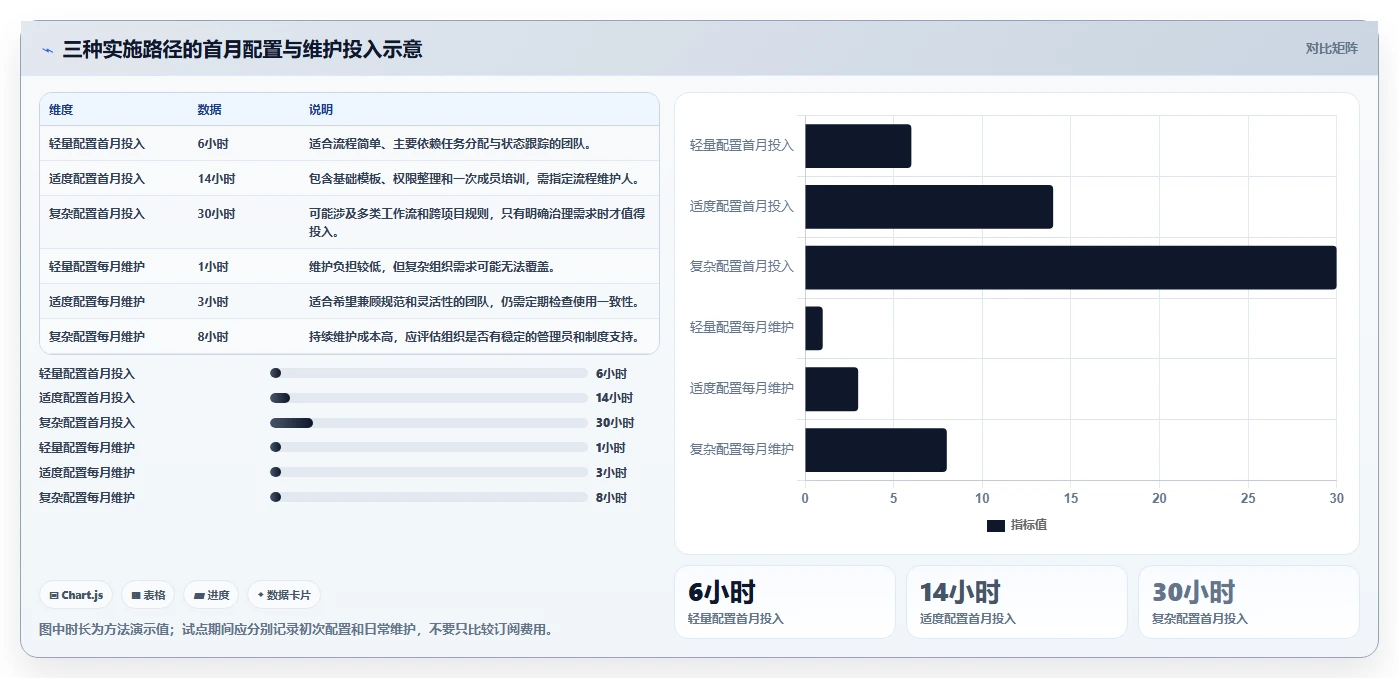This screenshot has width=1399, height=678.
Task: Click the chart bar for 复杂配置首月投入
Action: [1071, 267]
